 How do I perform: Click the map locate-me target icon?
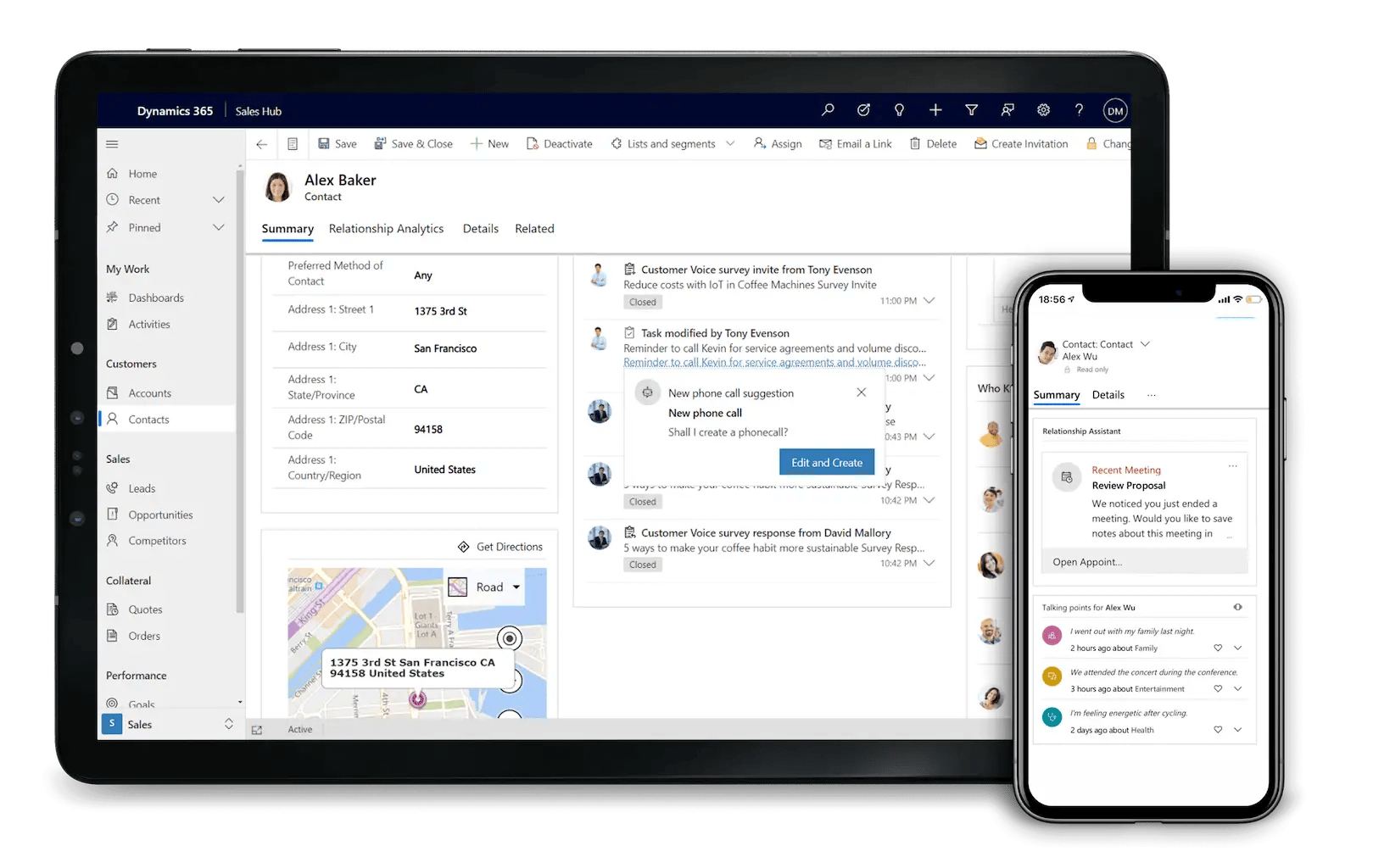coord(510,638)
